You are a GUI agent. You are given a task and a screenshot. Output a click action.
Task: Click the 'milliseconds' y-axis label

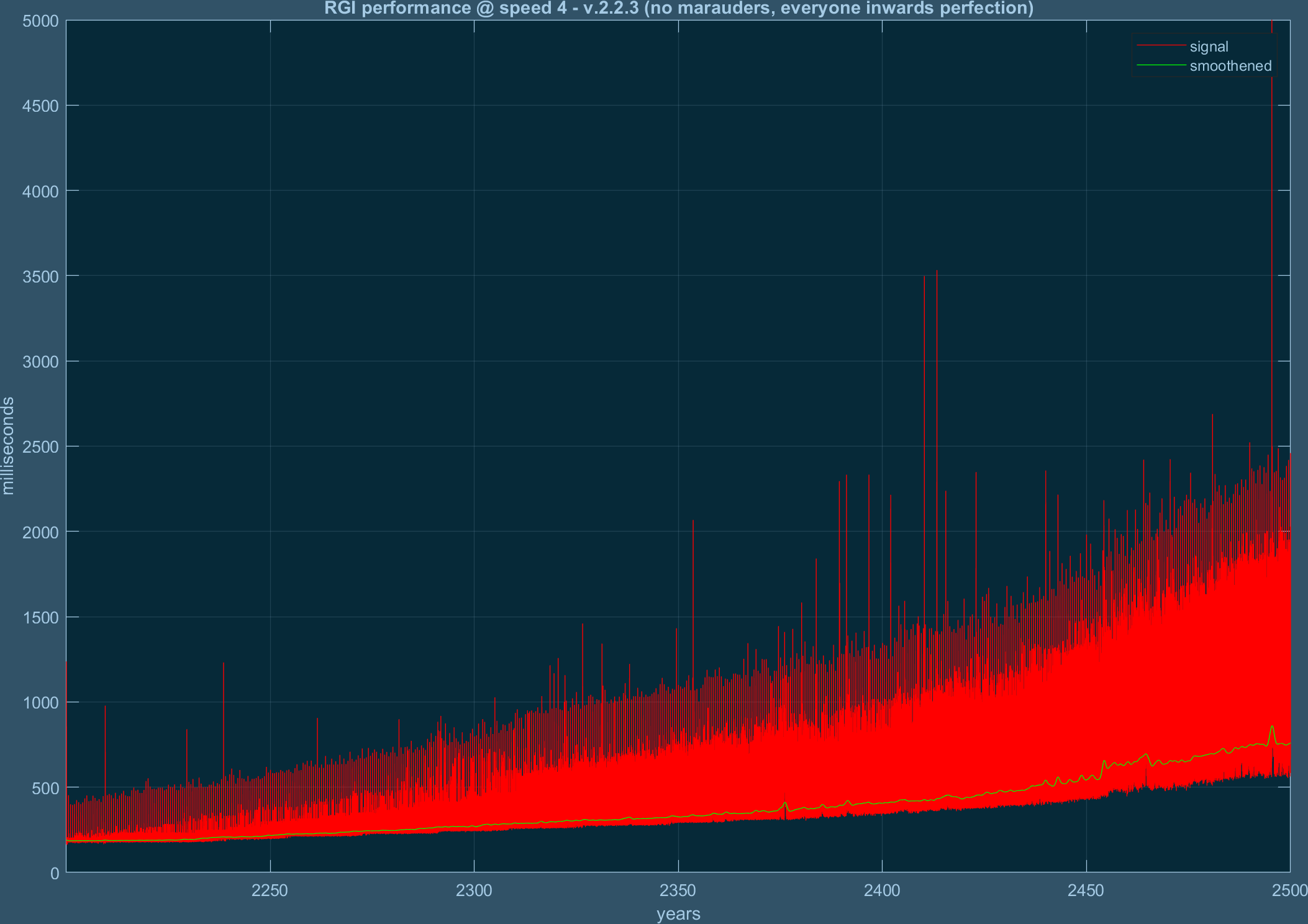8,446
